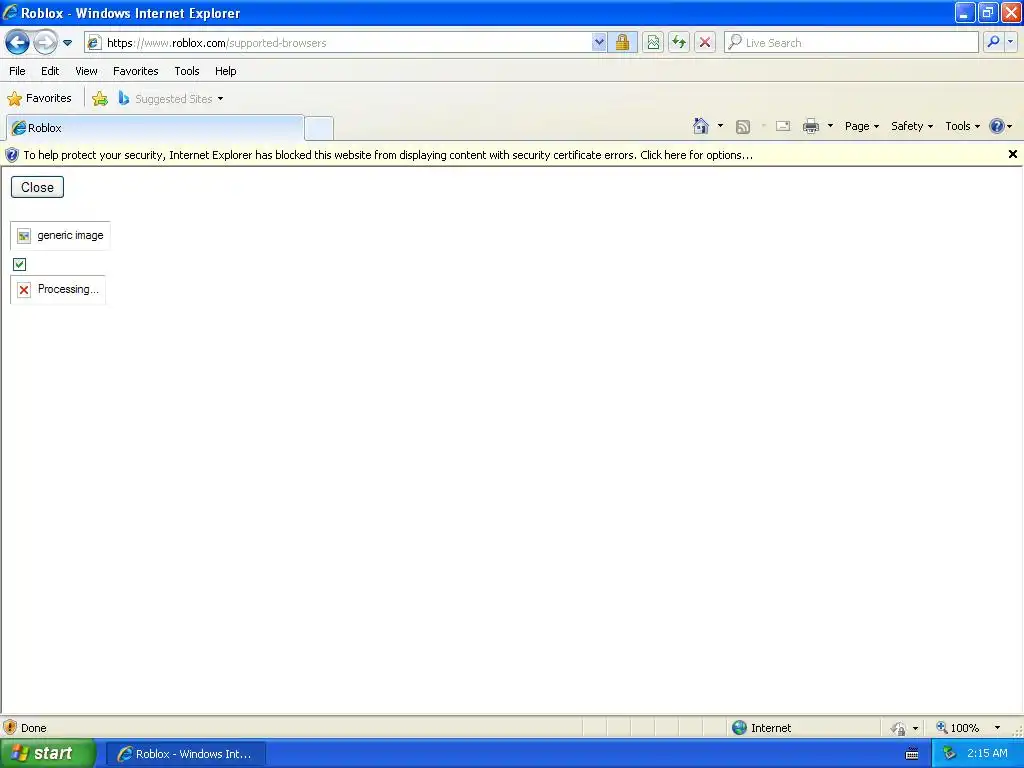
Task: Click status bar security warning shield
Action: coord(10,728)
